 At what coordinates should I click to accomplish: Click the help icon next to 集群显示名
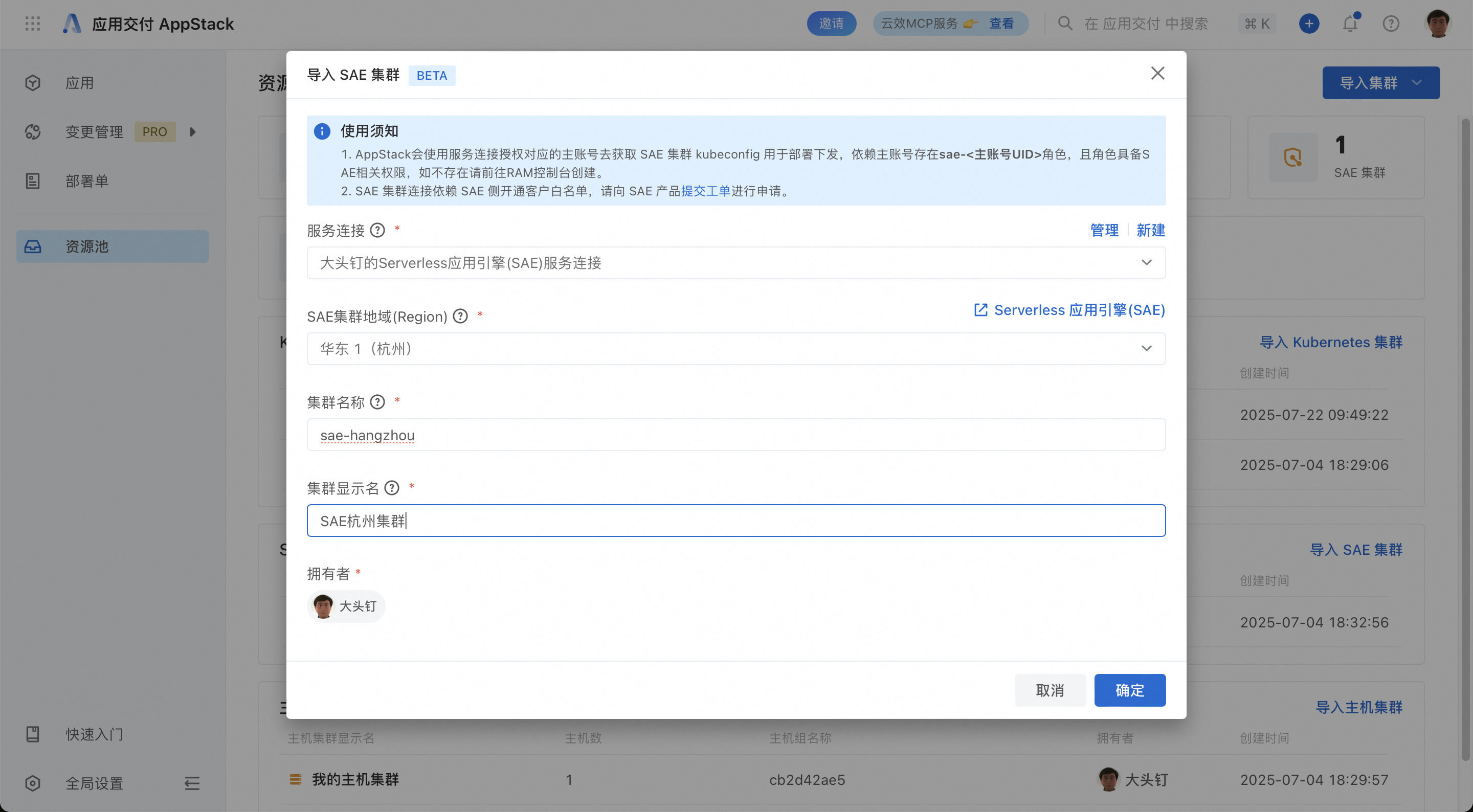tap(392, 488)
